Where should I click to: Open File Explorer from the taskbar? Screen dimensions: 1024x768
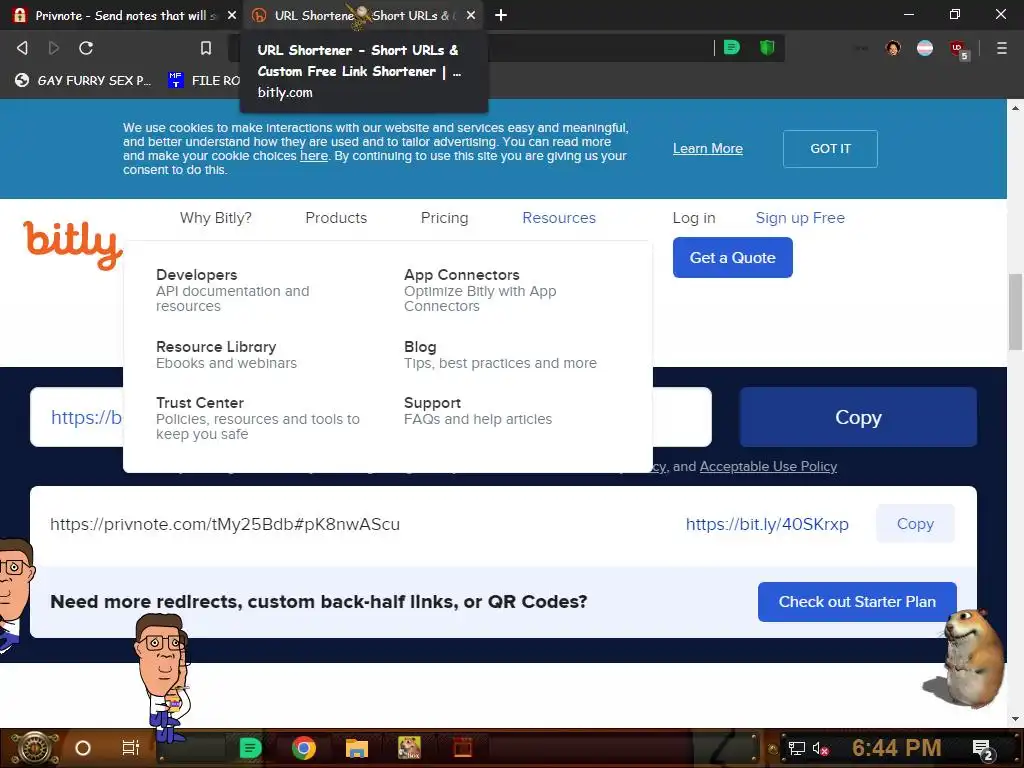click(357, 748)
